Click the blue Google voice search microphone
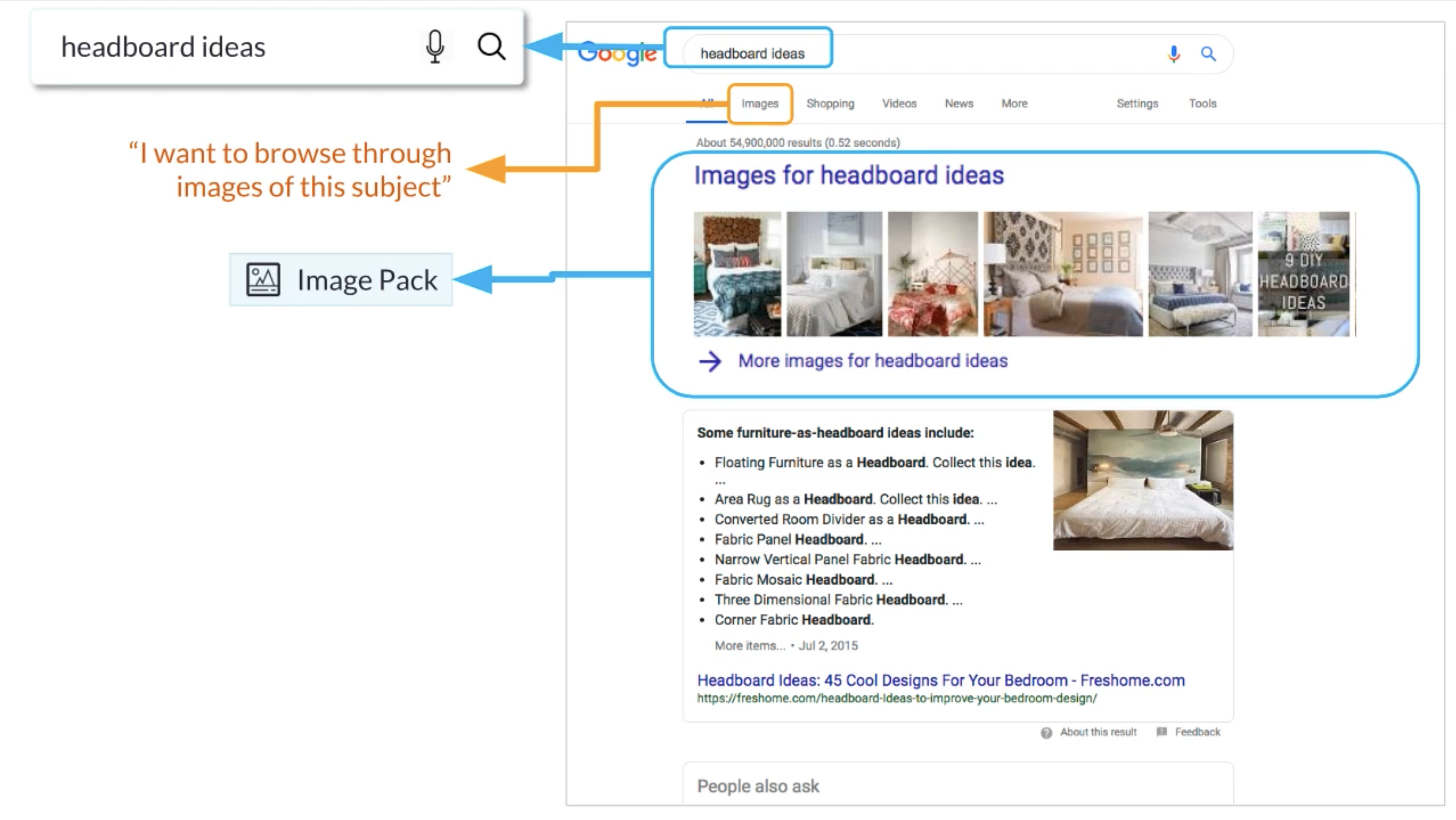Viewport: 1456px width, 820px height. tap(1173, 53)
